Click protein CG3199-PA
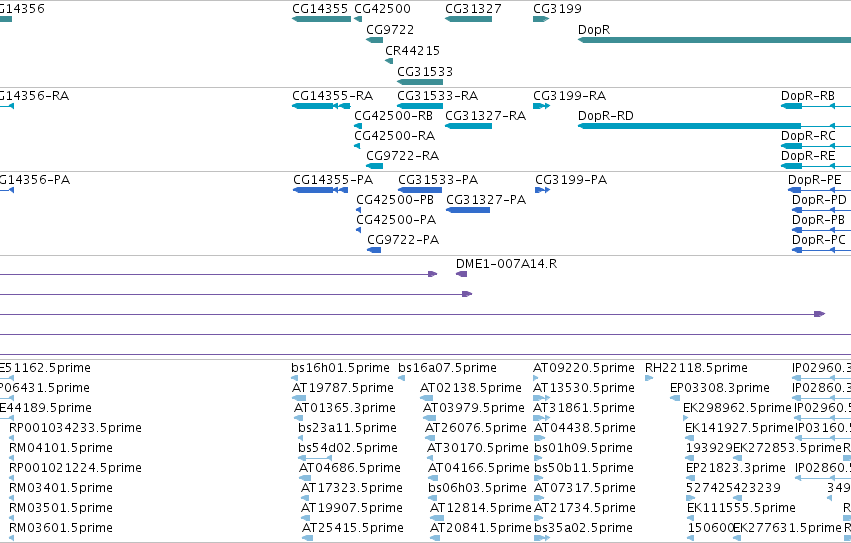This screenshot has height=543, width=851. coord(543,190)
